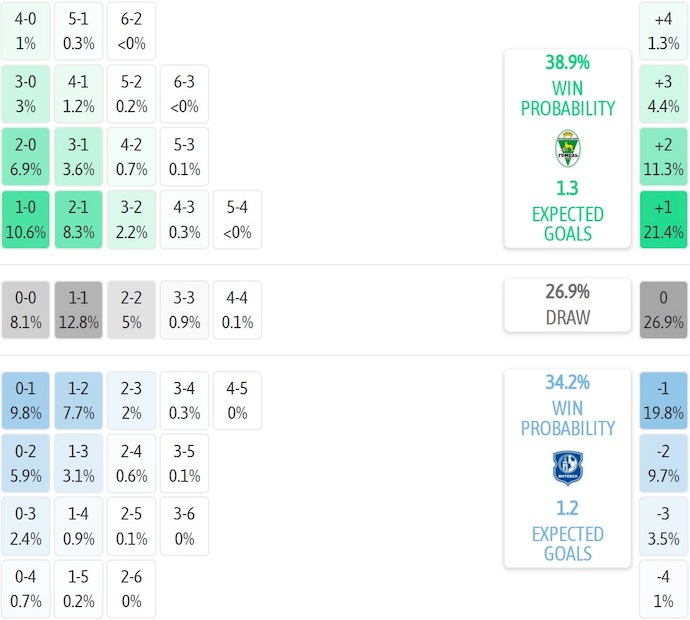Image resolution: width=690 pixels, height=620 pixels.
Task: Click the green home team crest
Action: coord(567,149)
